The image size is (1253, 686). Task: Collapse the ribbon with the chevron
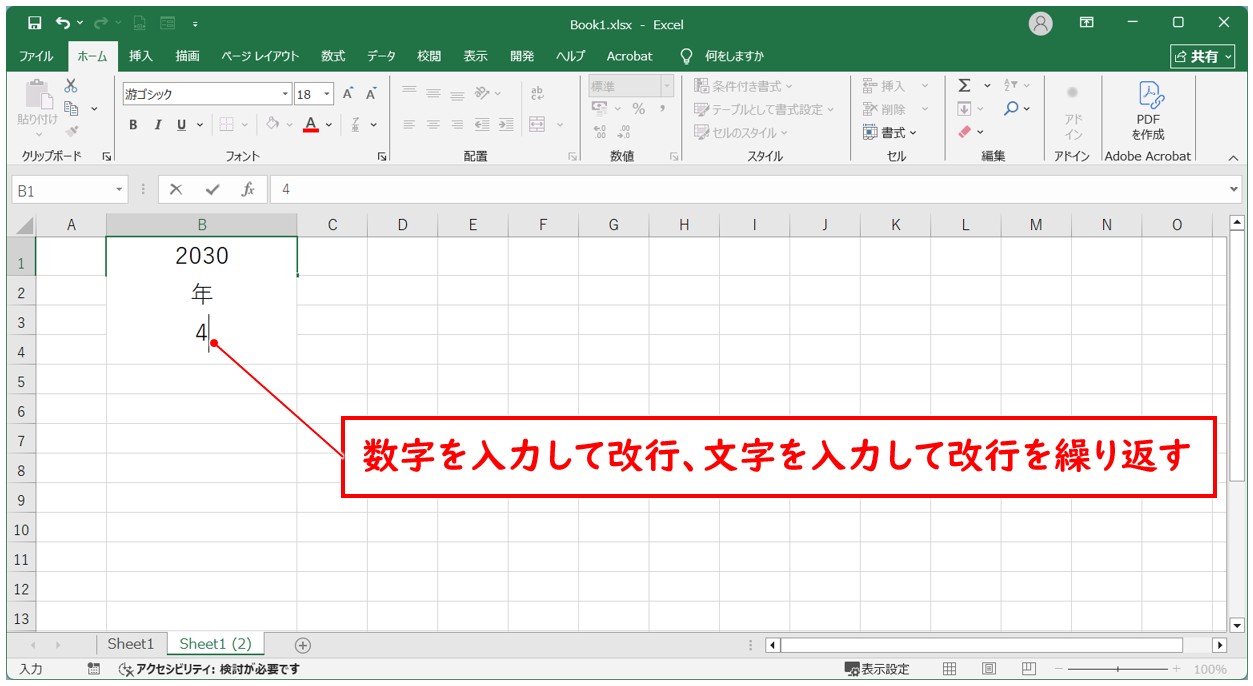1233,157
